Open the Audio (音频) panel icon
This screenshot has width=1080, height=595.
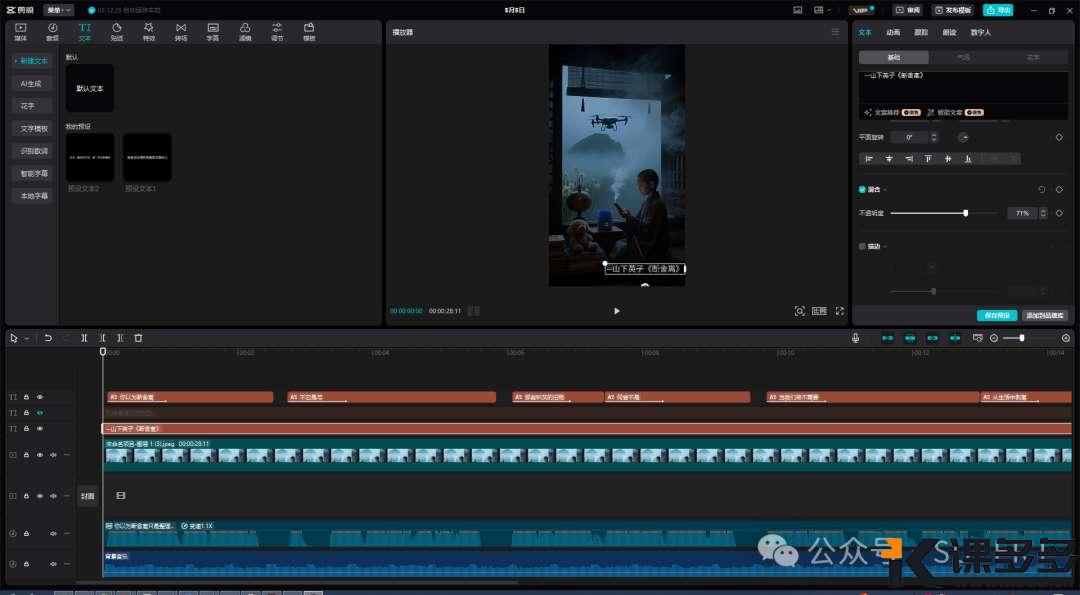click(x=52, y=31)
